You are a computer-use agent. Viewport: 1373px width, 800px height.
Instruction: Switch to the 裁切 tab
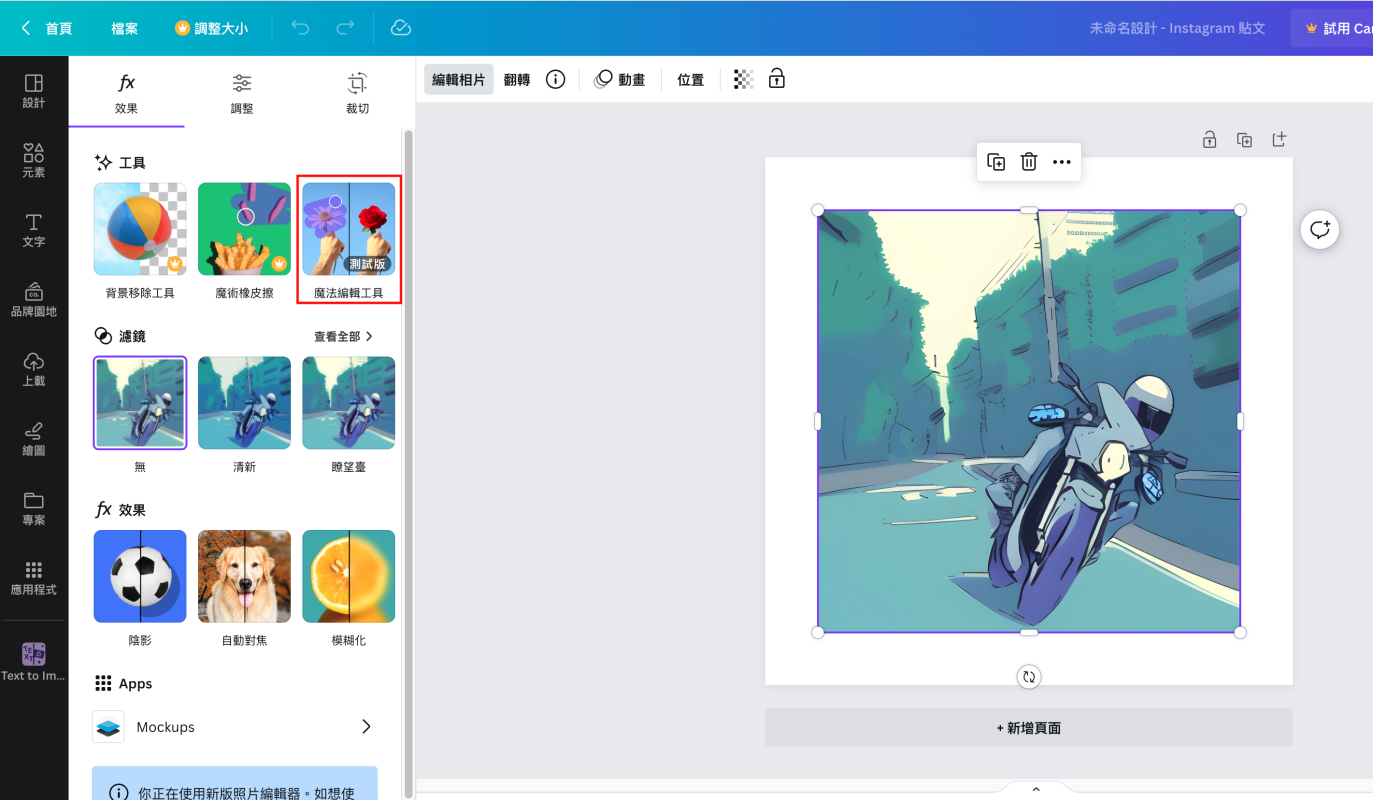[357, 93]
